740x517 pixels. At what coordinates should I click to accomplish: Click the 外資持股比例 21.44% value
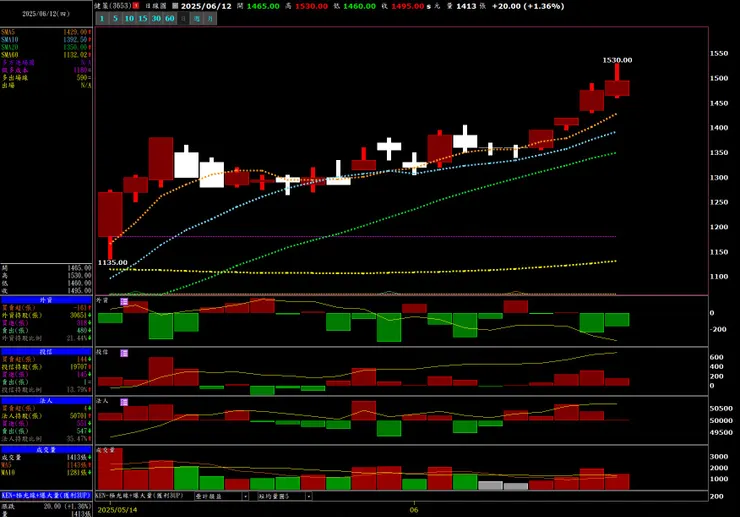[x=77, y=339]
